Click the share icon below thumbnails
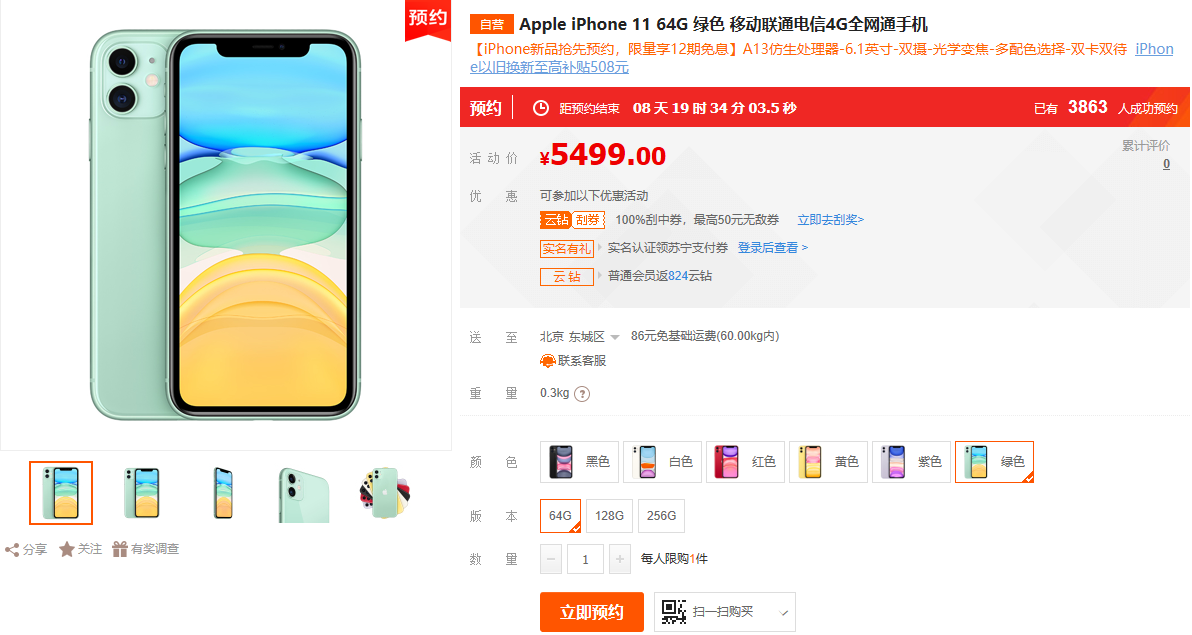 (x=12, y=549)
